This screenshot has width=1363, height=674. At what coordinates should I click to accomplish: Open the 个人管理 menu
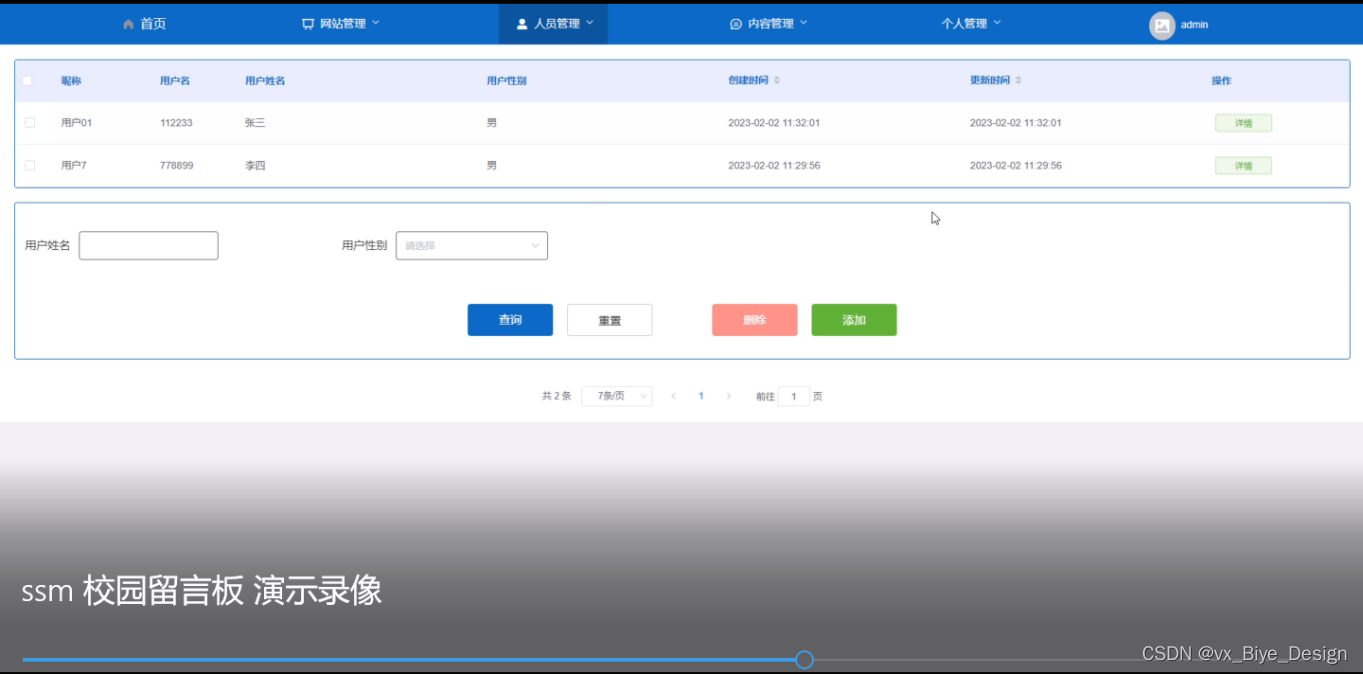970,24
